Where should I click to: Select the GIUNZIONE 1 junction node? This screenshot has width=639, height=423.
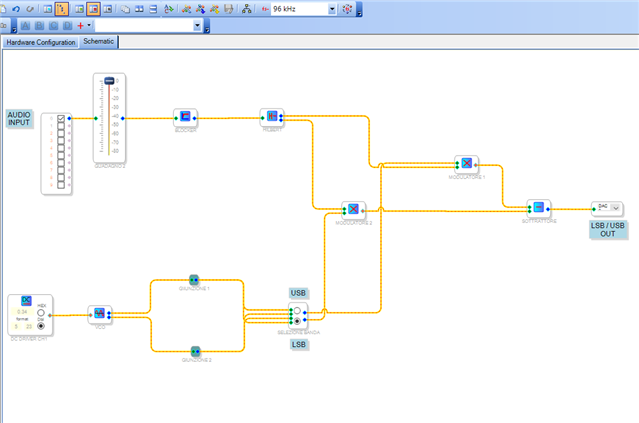point(194,280)
